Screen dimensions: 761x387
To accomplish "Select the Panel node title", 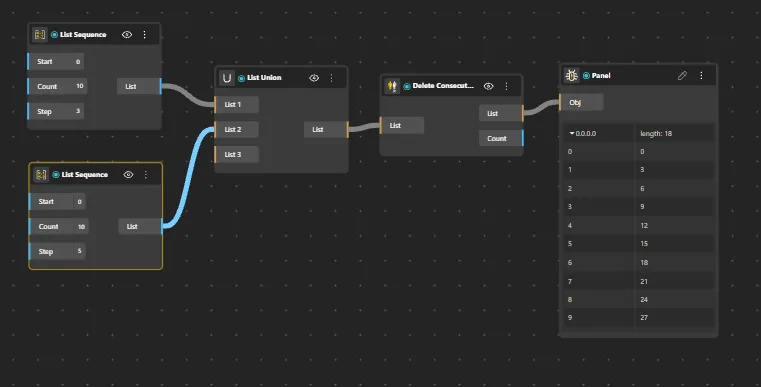I will click(x=601, y=75).
